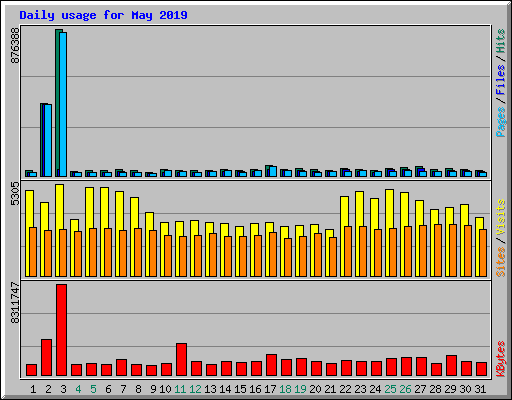Click green weekend day label 18
Screen dimensions: 512x400
click(x=285, y=389)
